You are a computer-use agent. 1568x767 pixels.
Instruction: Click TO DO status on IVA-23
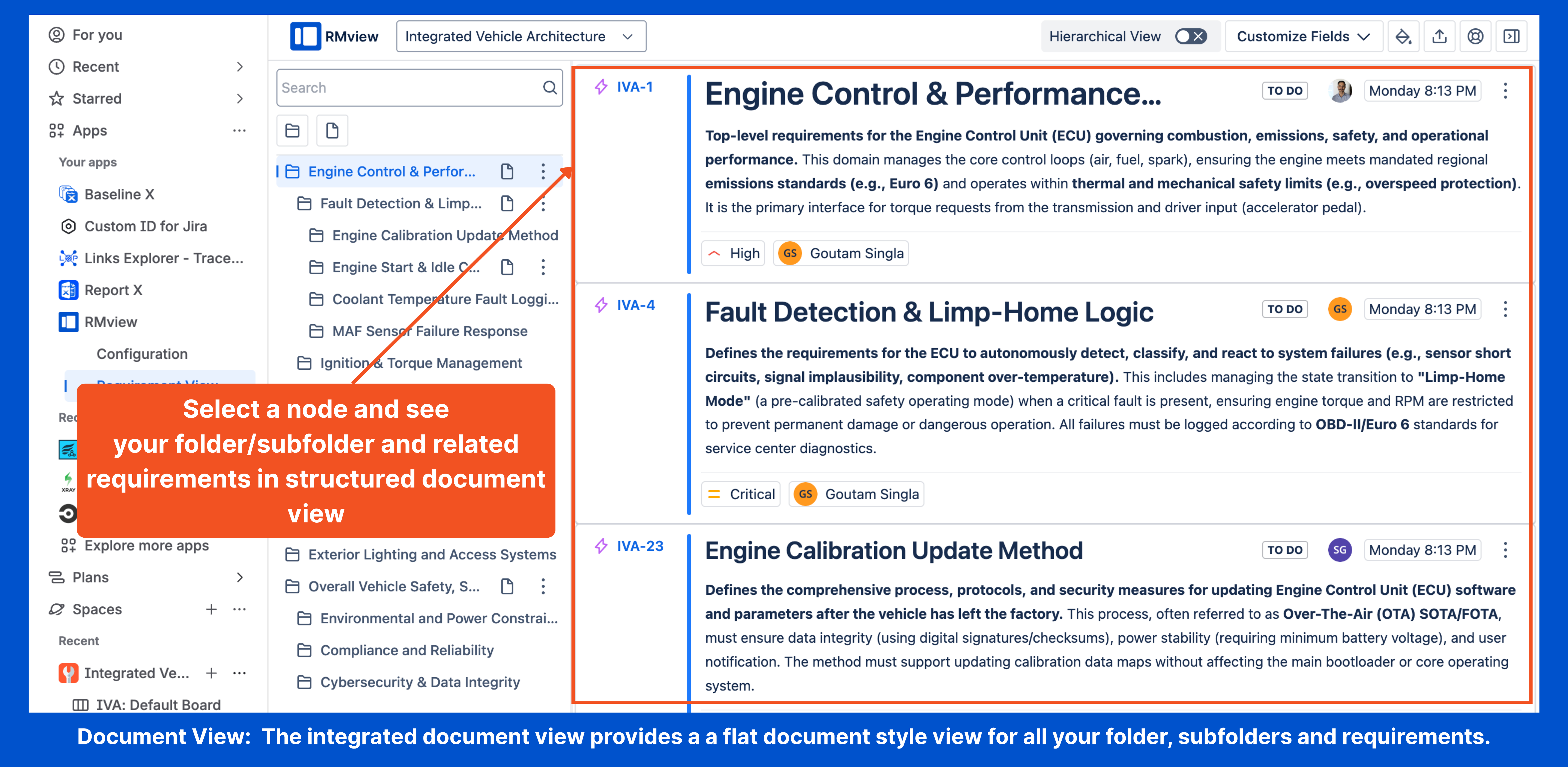coord(1284,550)
